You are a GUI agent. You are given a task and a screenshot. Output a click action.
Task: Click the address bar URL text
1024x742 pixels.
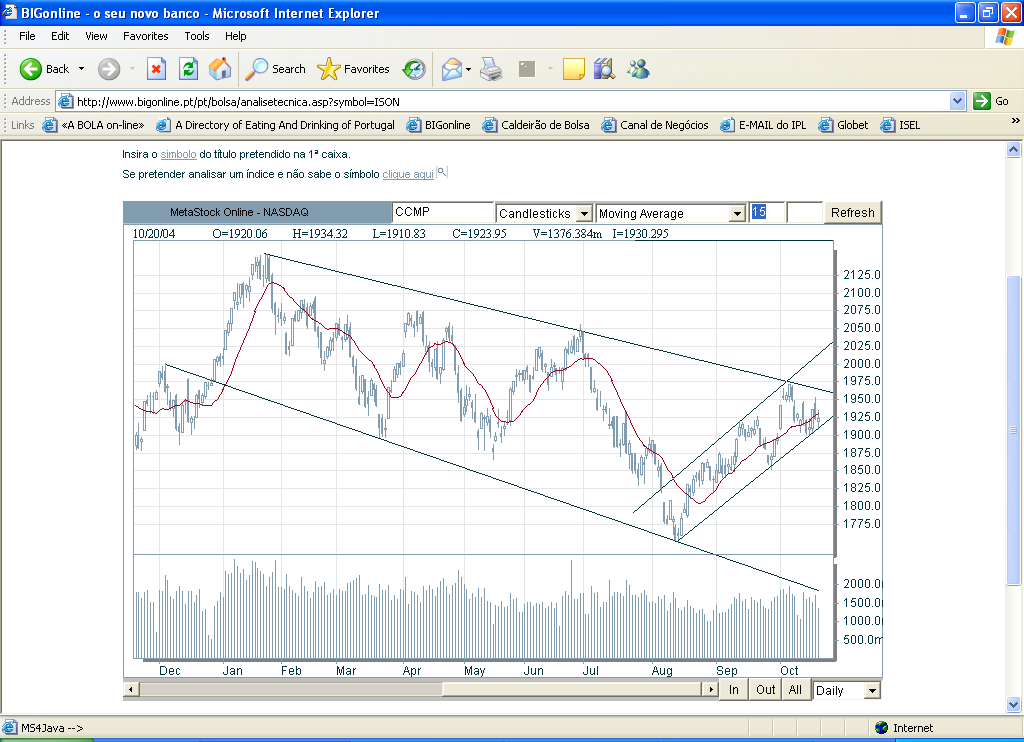[x=238, y=102]
